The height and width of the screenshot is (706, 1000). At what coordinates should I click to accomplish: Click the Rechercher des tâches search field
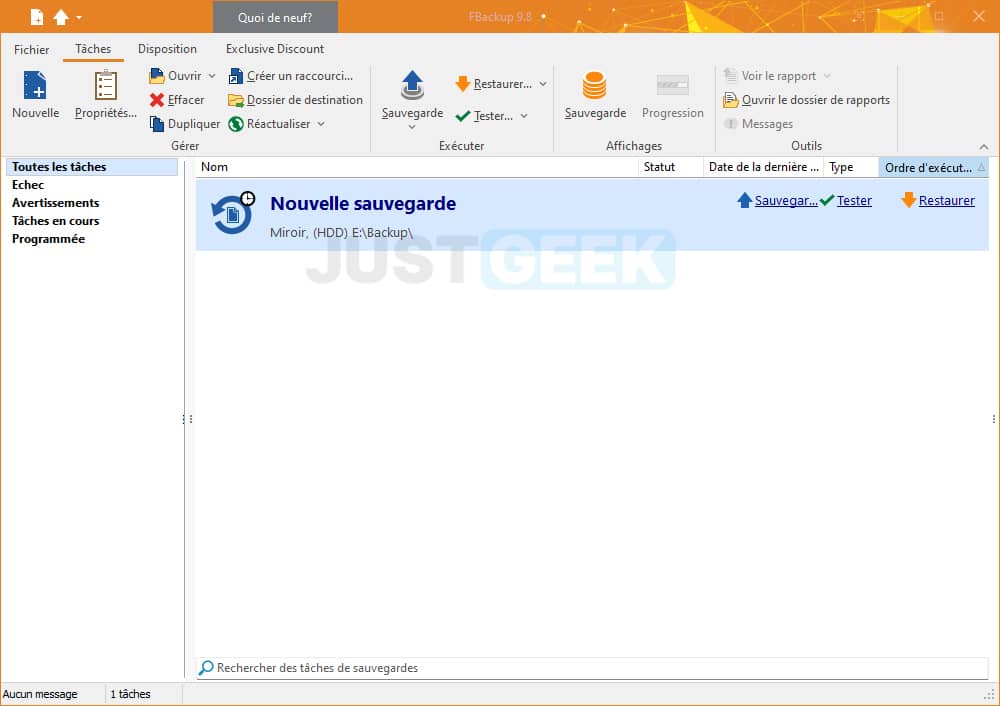592,668
